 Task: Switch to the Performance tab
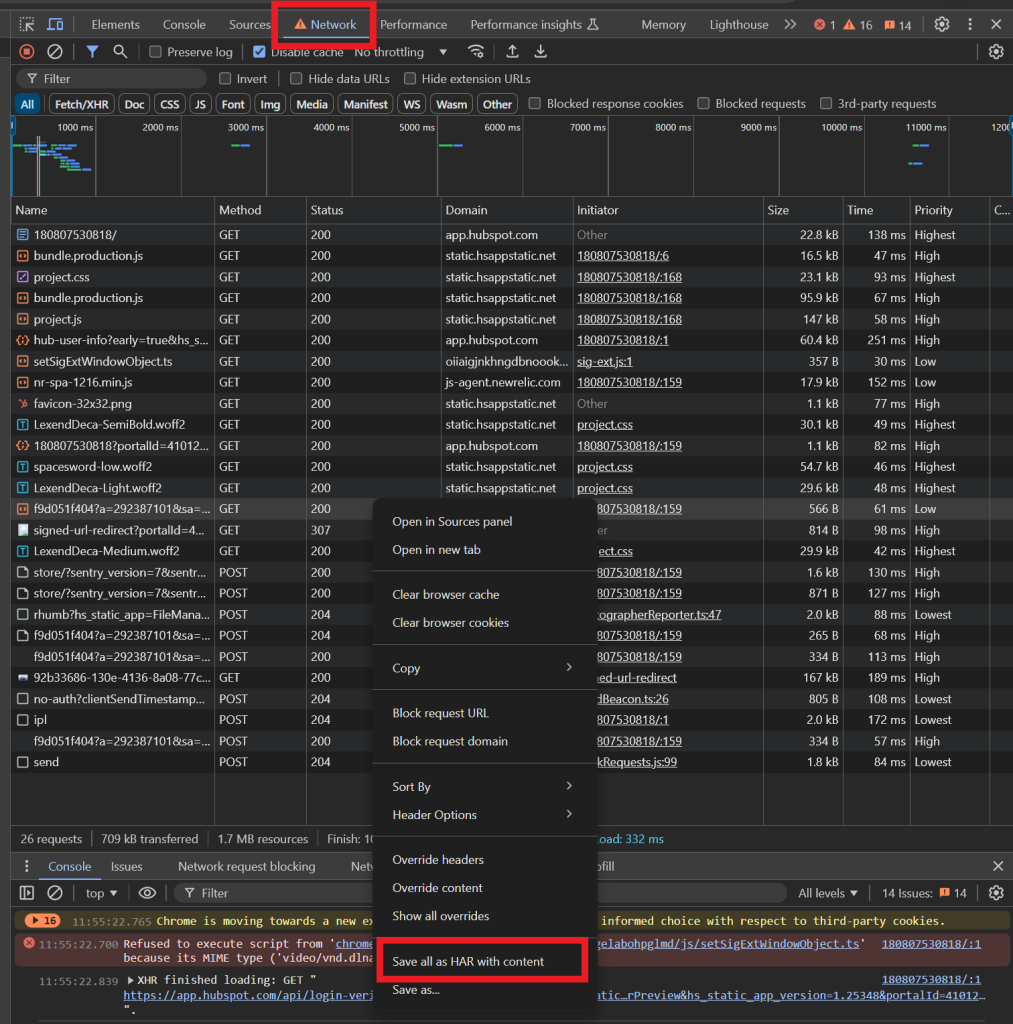coord(413,24)
